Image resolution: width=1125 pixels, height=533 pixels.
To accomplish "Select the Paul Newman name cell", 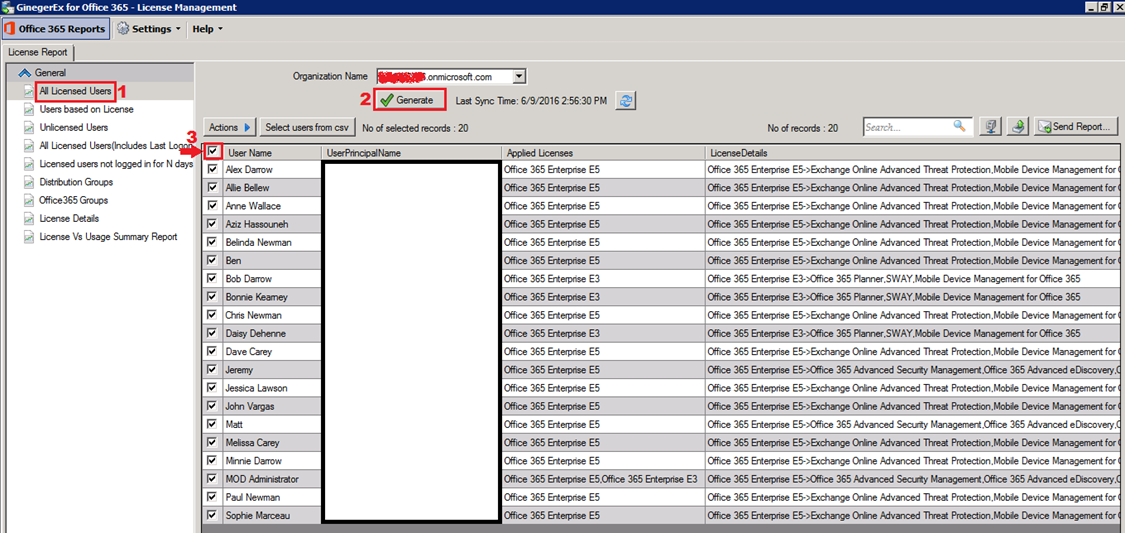I will tap(272, 497).
